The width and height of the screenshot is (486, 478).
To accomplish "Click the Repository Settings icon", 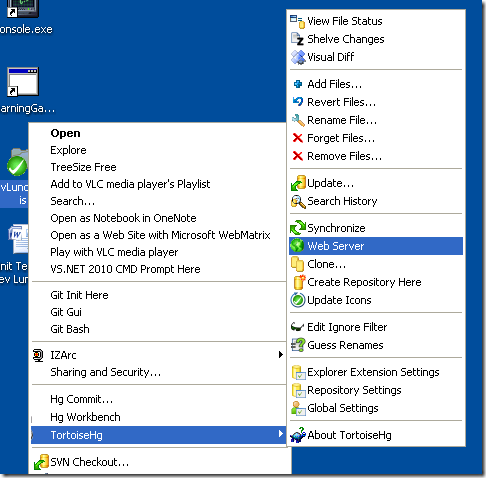I will [x=298, y=390].
